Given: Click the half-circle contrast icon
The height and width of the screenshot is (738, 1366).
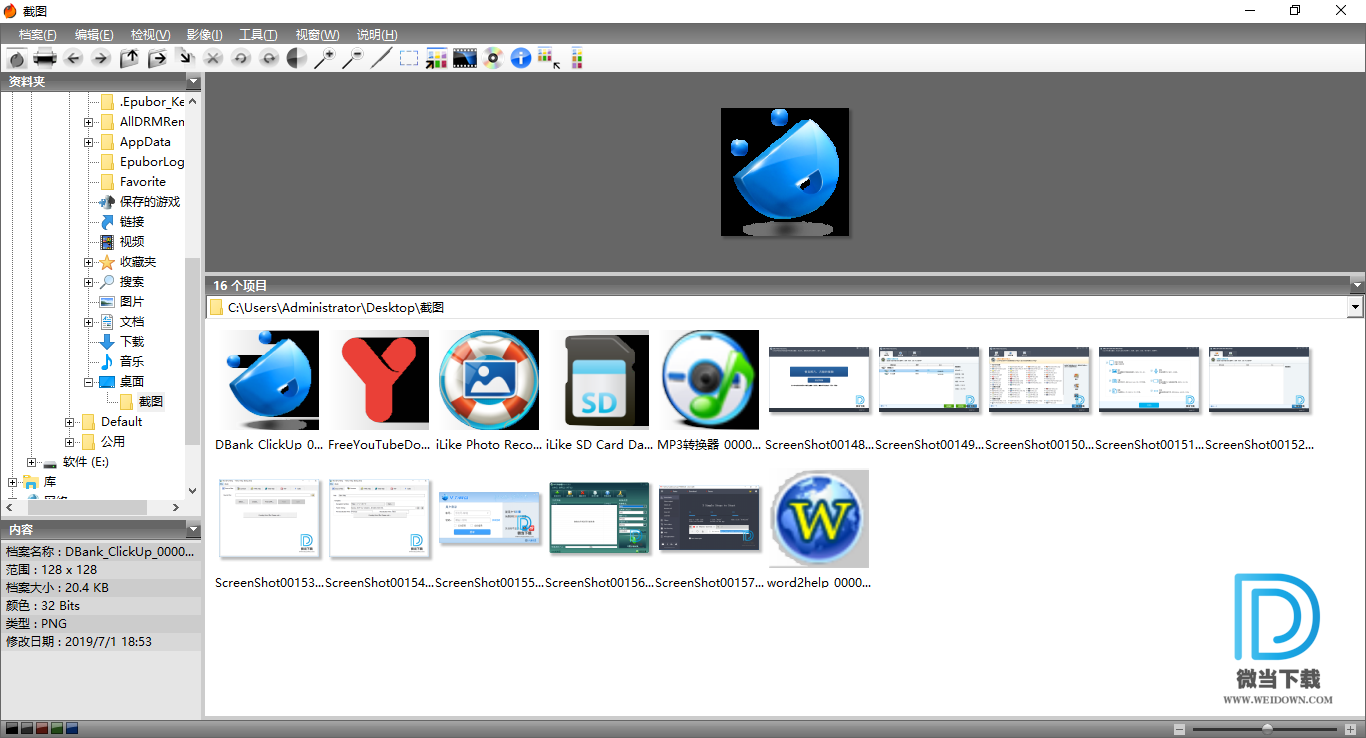Looking at the screenshot, I should 297,58.
